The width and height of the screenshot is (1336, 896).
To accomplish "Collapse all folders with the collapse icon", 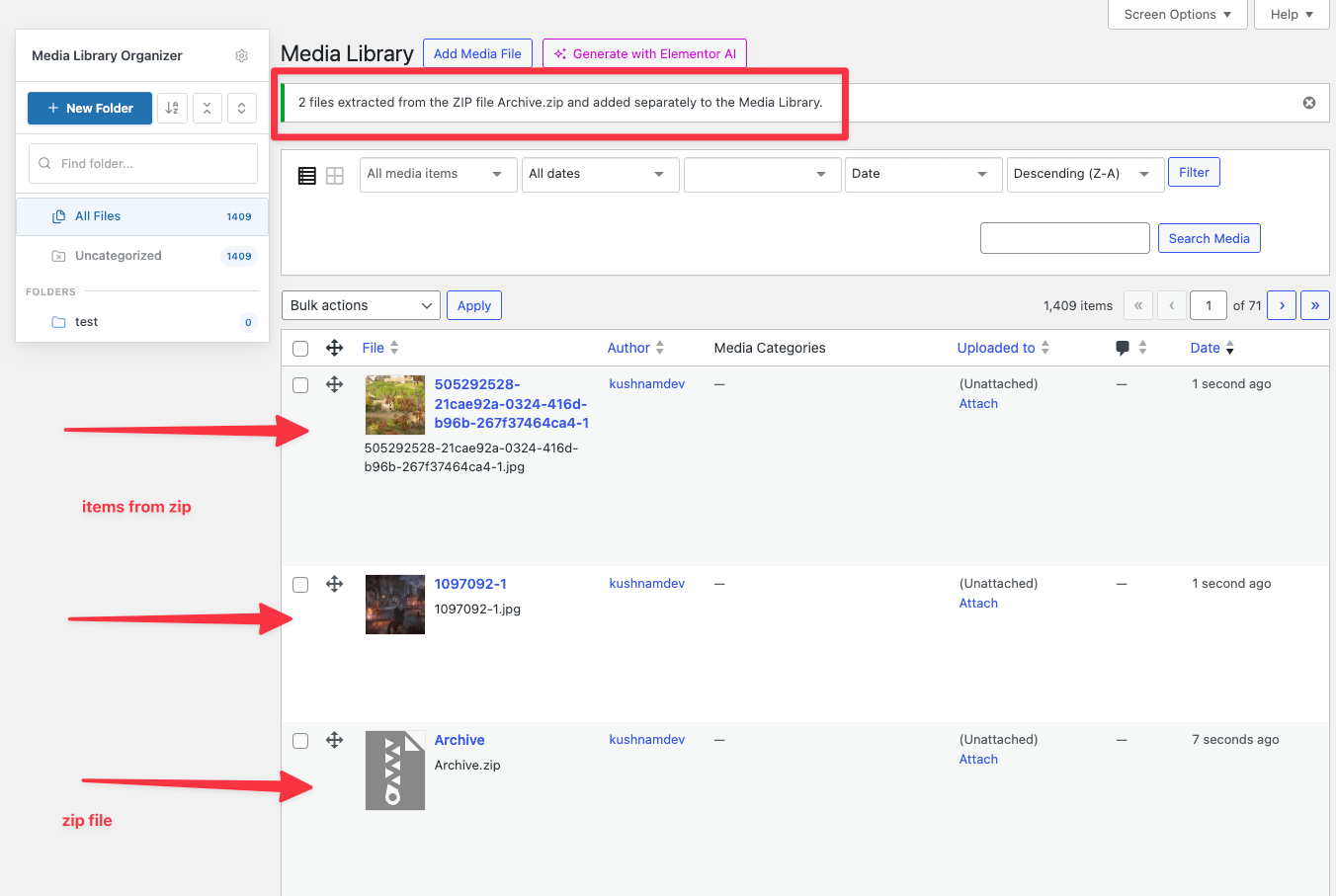I will 207,108.
